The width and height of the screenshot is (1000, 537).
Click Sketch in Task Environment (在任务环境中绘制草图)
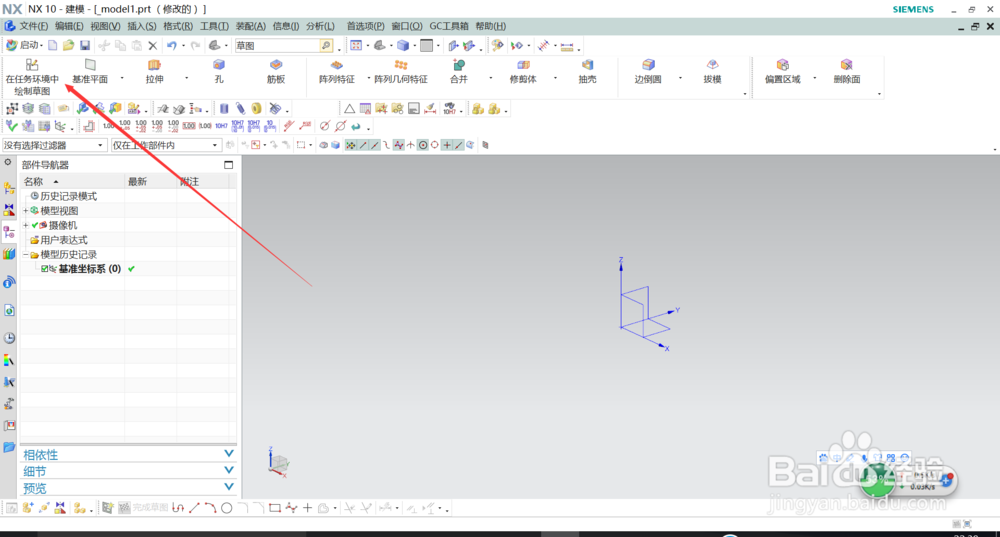[x=32, y=77]
